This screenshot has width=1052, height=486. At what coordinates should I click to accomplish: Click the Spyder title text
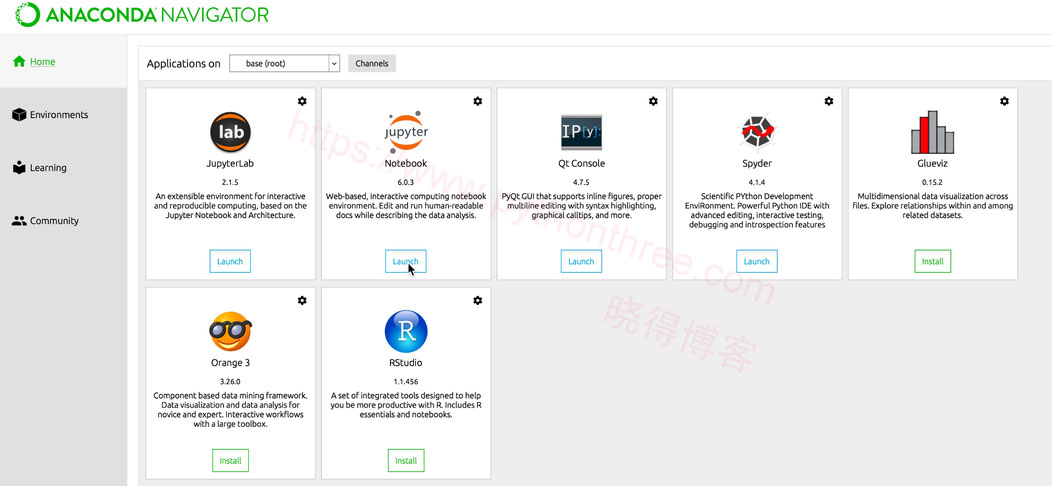click(x=757, y=163)
